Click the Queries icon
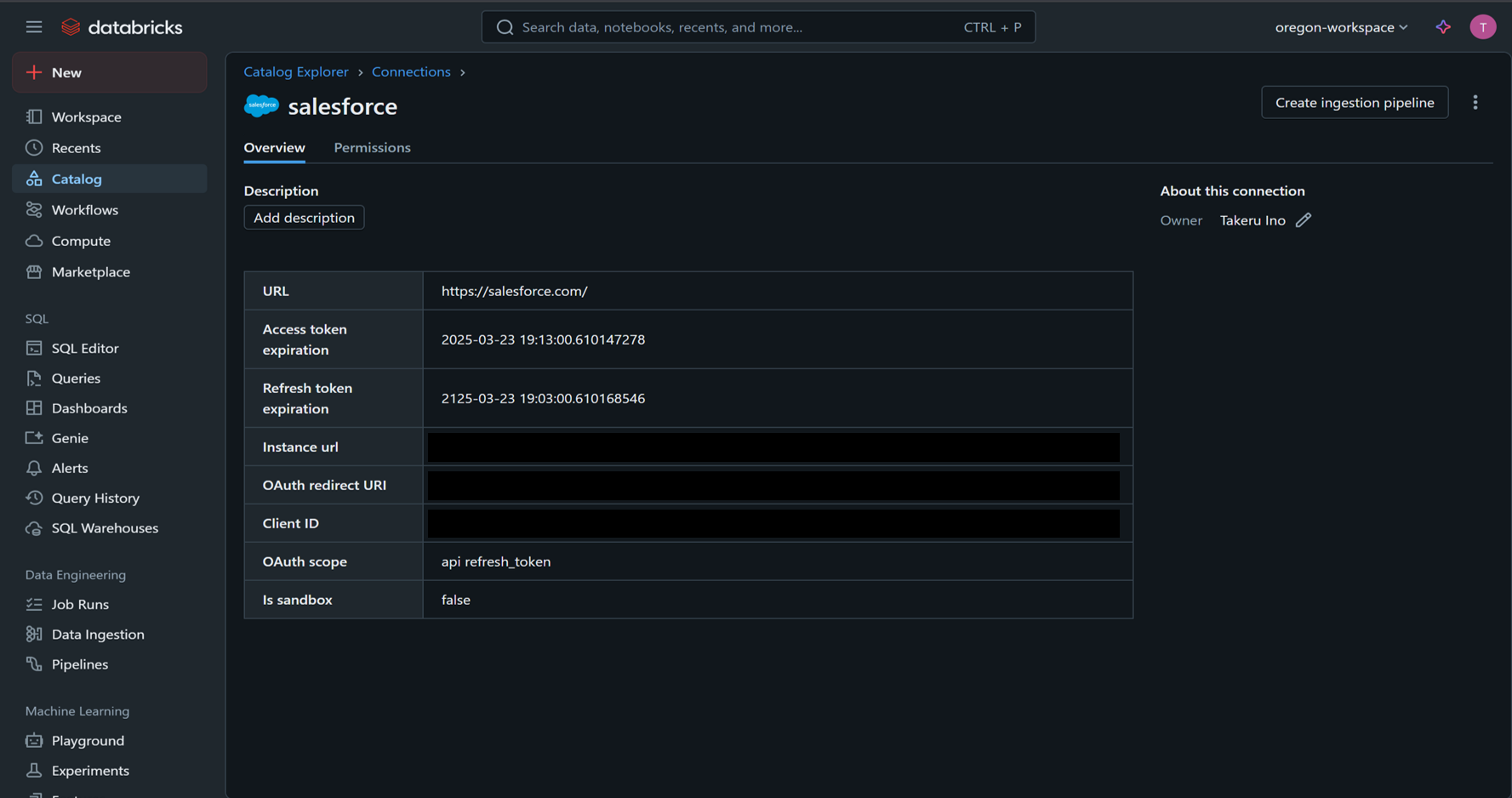 click(x=34, y=378)
